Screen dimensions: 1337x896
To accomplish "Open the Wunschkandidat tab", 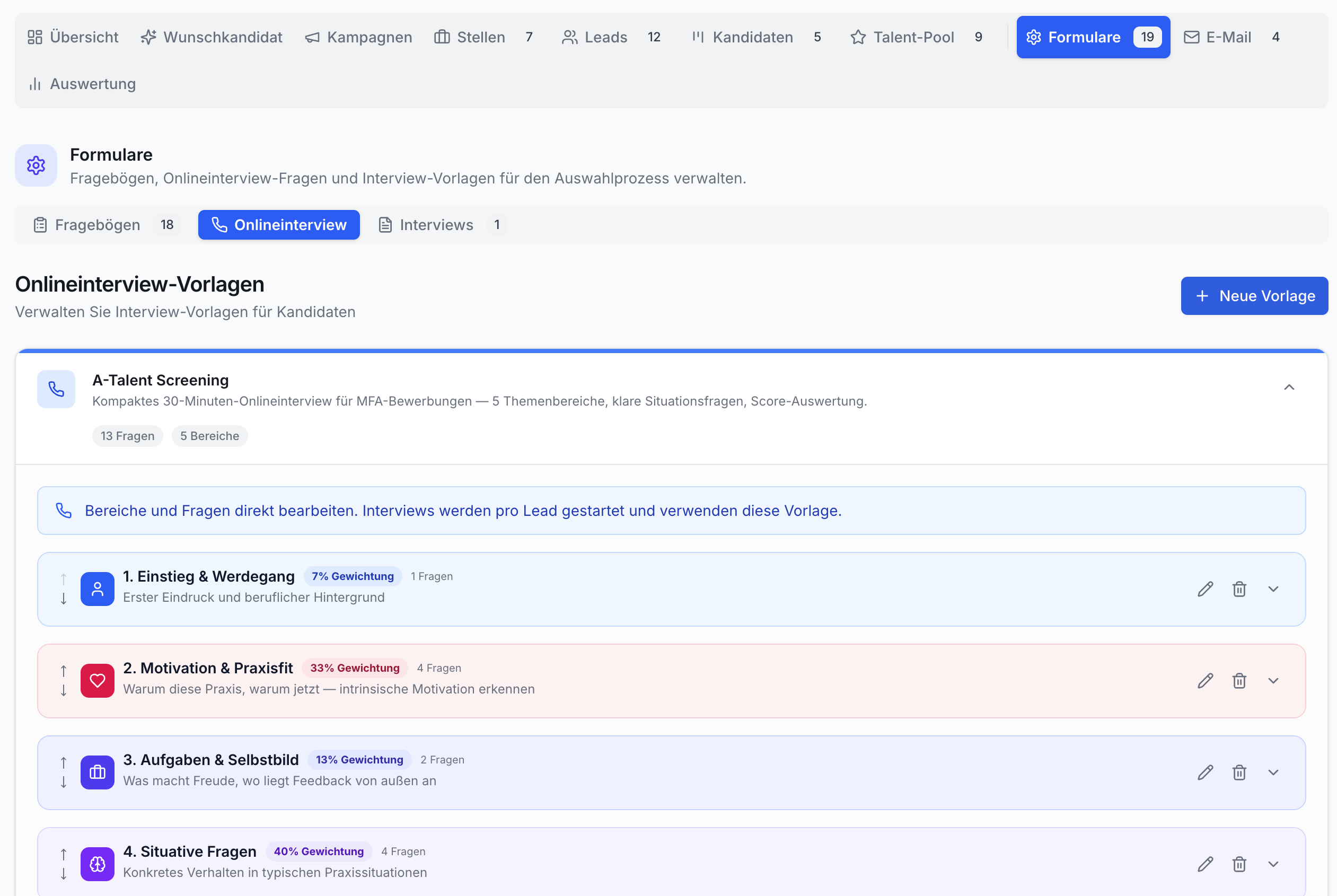I will (x=212, y=37).
